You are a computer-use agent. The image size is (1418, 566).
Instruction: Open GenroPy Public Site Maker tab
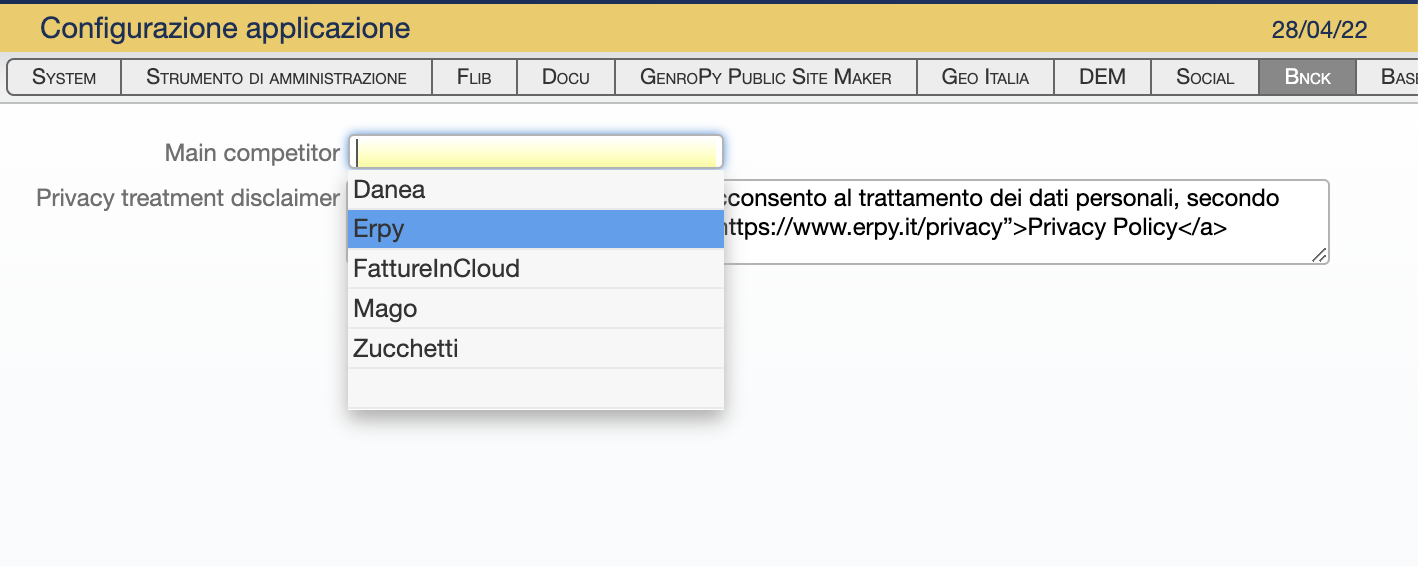tap(765, 77)
